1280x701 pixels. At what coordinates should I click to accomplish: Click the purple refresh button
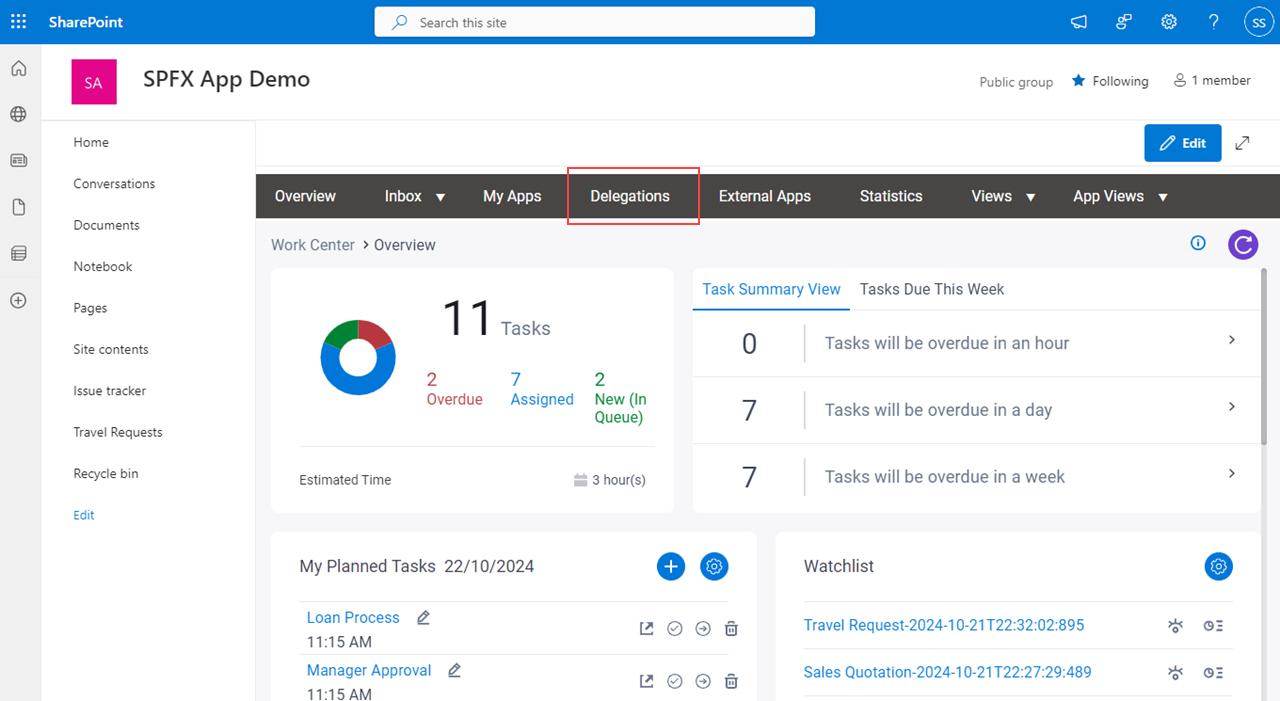[x=1243, y=244]
